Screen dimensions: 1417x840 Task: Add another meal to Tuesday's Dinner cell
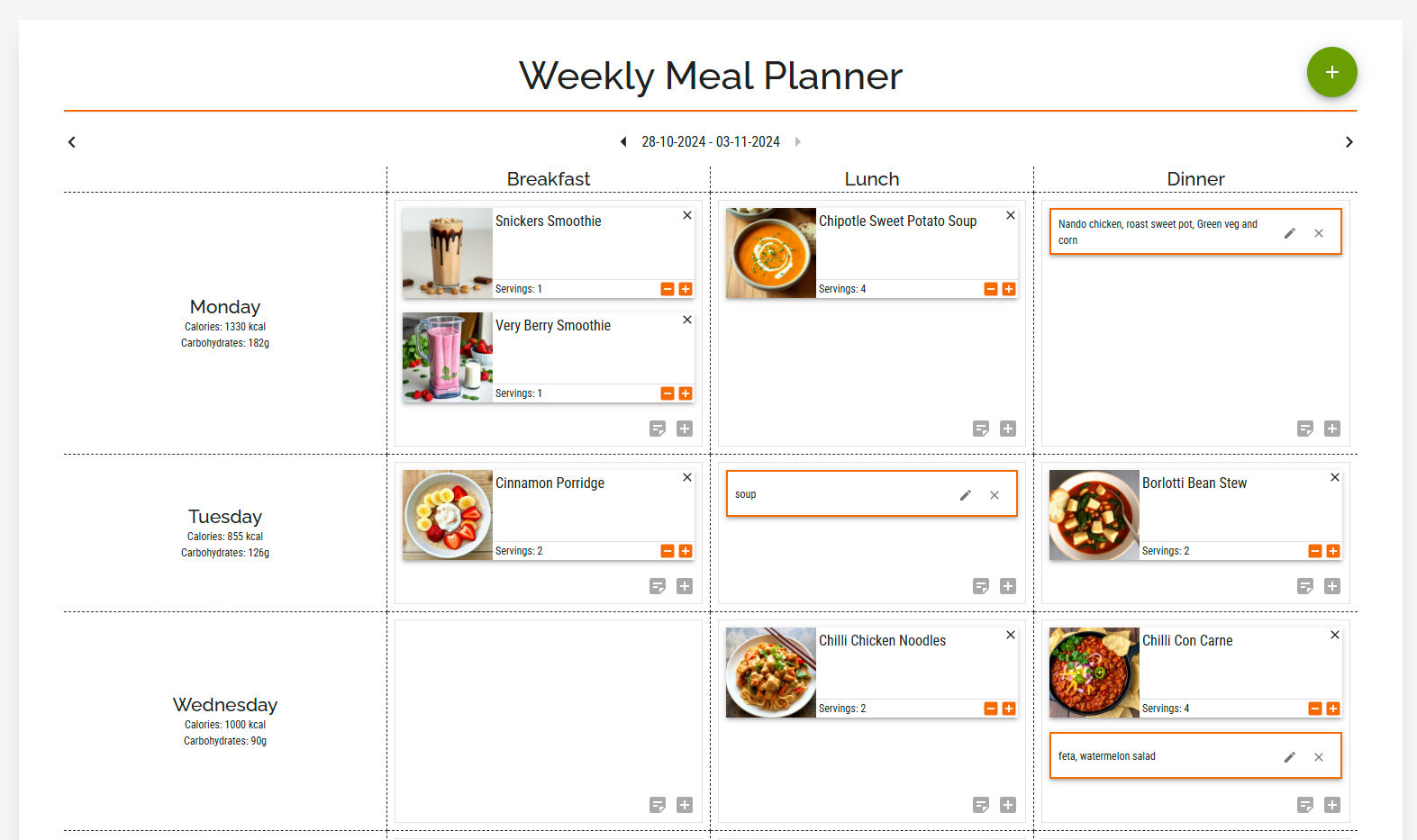click(x=1332, y=586)
